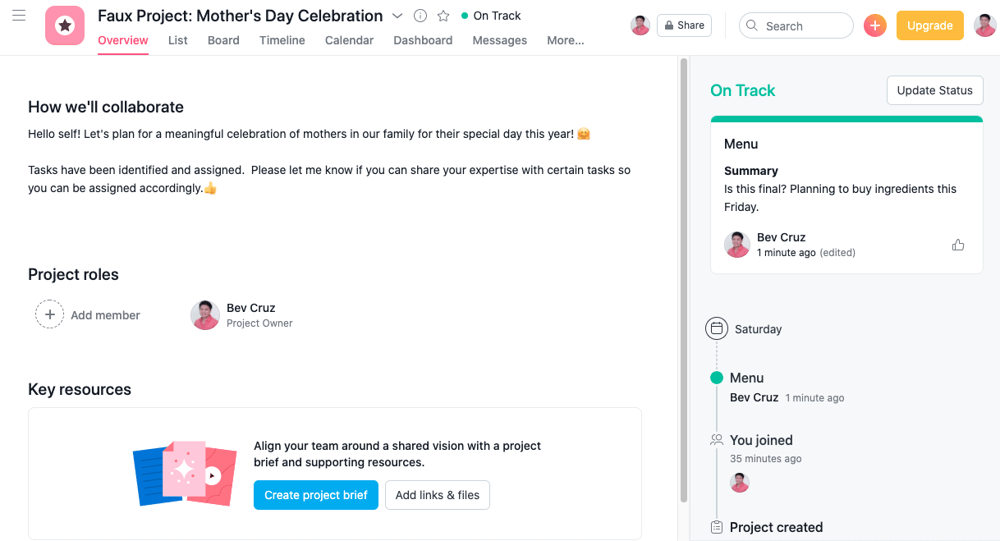Open the On Track status indicator
The width and height of the screenshot is (1000, 541).
490,16
